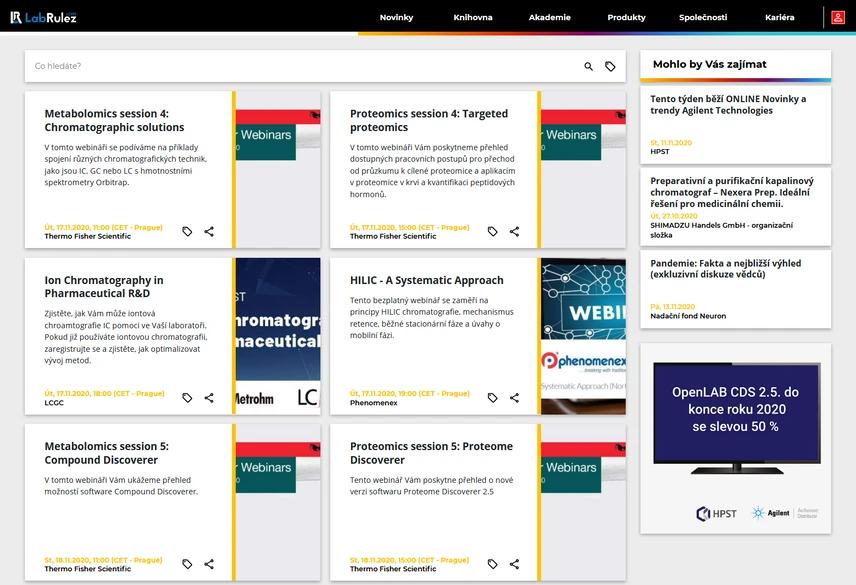Click the Proteomics session 4 Webinars thumbnail
This screenshot has width=856, height=585.
(x=583, y=170)
